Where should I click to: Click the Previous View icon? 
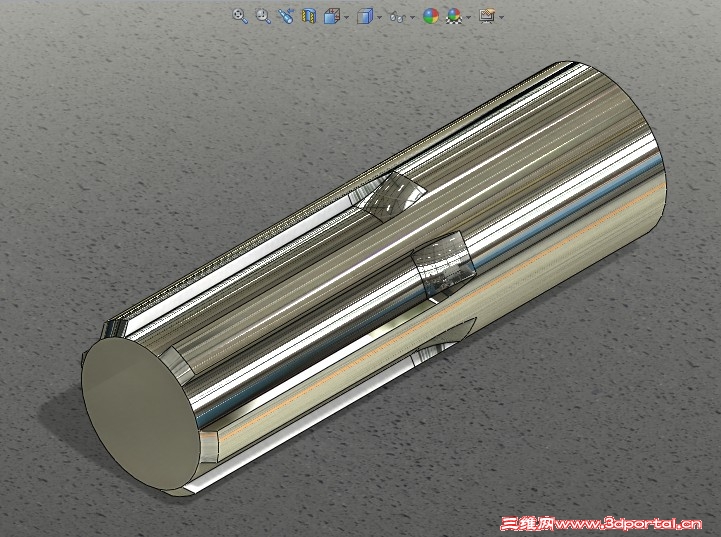pos(286,17)
